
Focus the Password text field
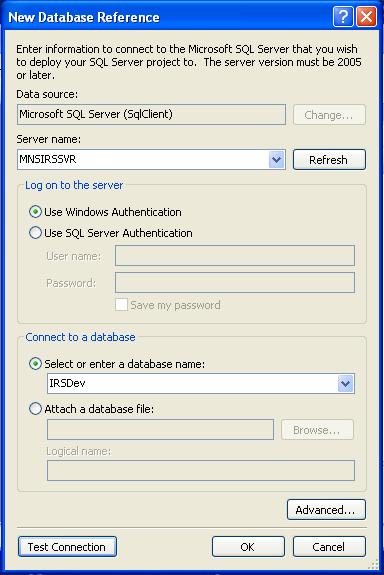click(235, 282)
